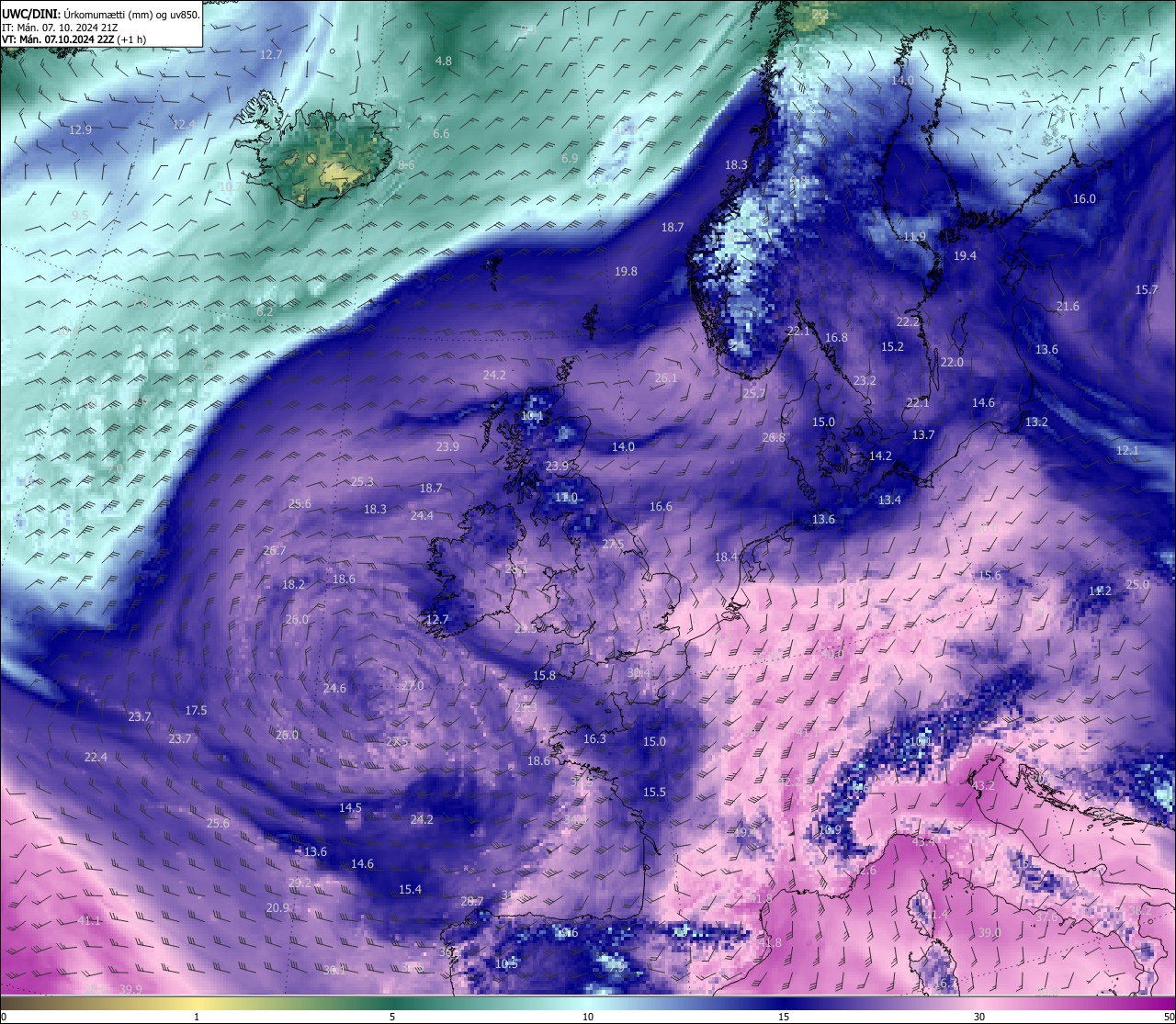Click the value 6.9 on the map
Screen dimensions: 1176x1024
(x=570, y=159)
